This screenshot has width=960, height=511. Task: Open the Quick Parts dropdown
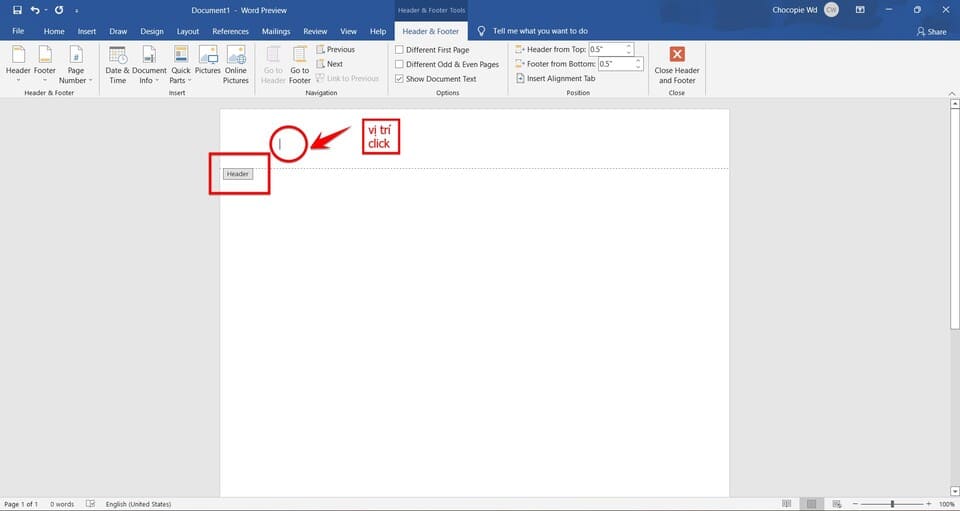click(180, 64)
